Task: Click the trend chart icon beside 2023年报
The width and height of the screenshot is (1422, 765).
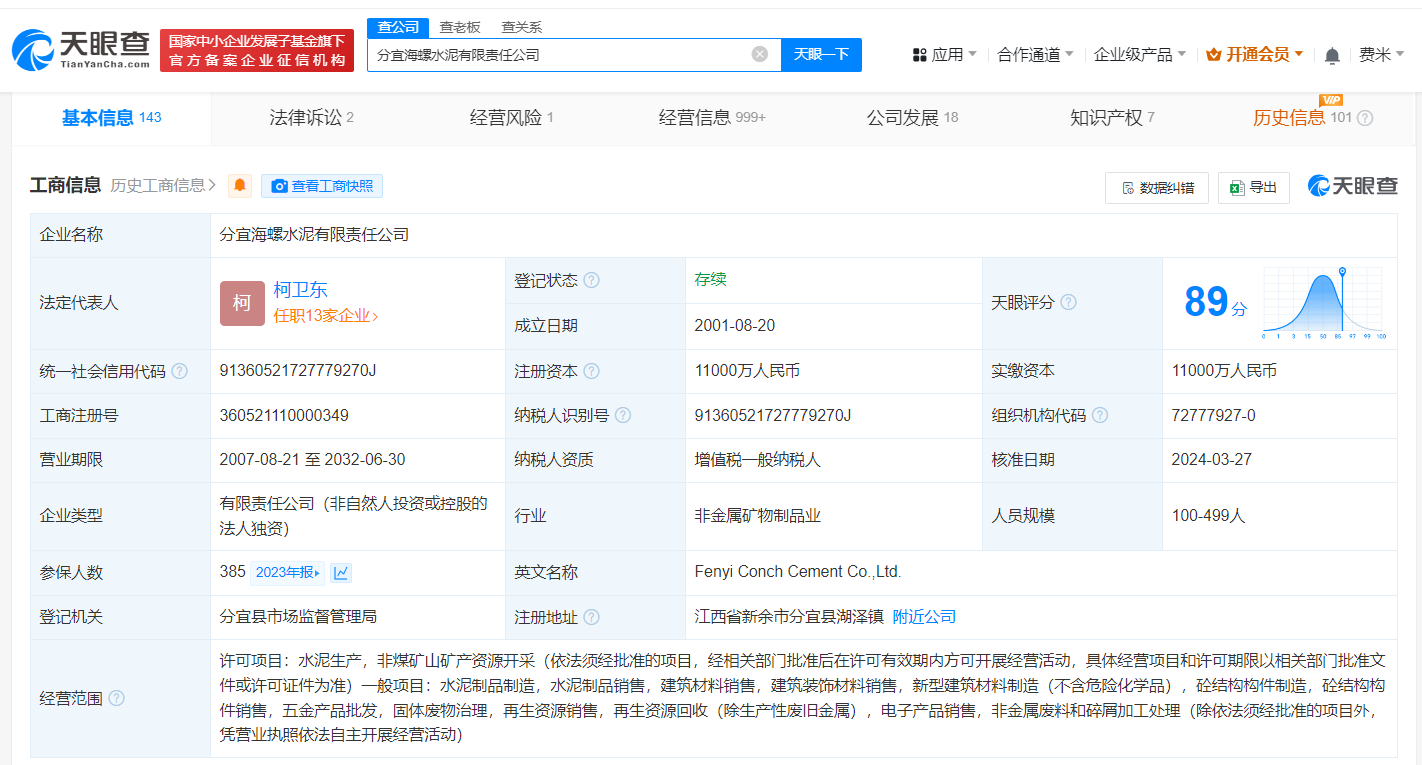Action: (x=341, y=572)
